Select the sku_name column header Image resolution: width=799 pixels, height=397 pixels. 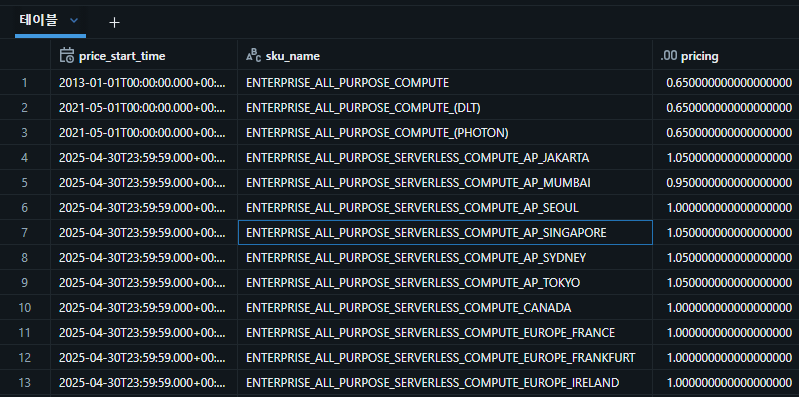tap(445, 56)
